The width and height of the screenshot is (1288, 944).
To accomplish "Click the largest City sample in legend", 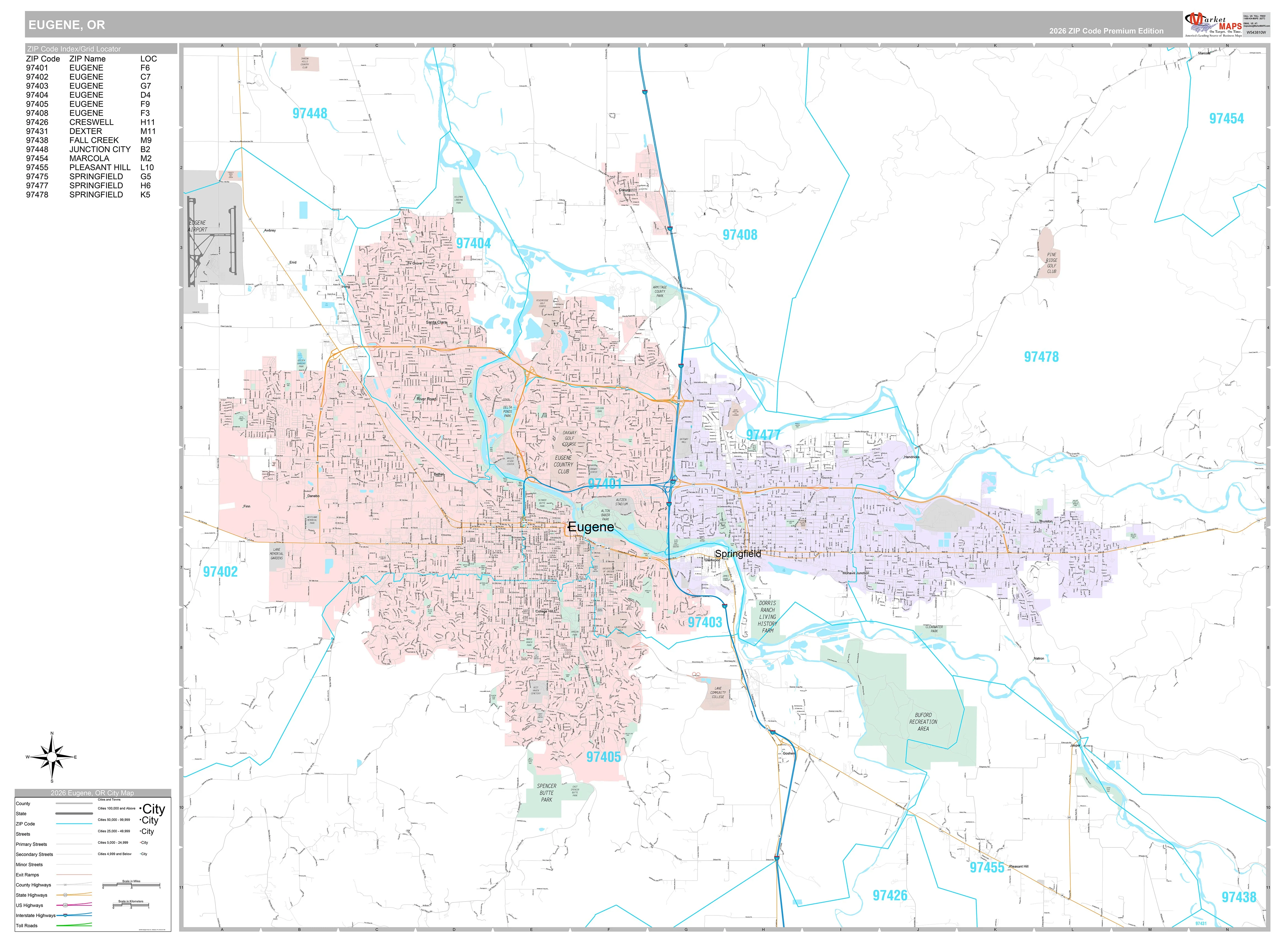I will pyautogui.click(x=153, y=809).
